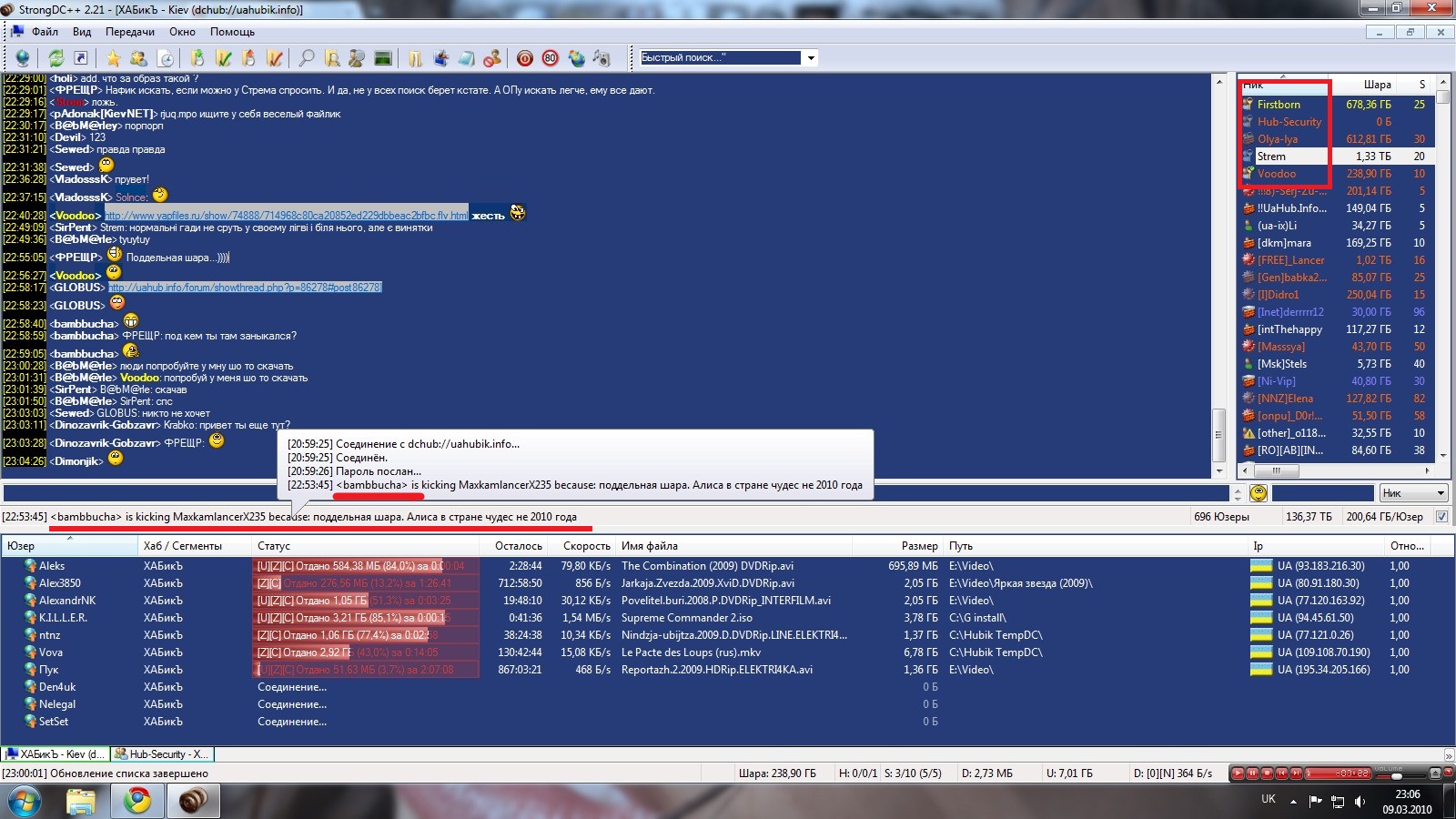Switch to the Hub-Security tab

[x=162, y=754]
